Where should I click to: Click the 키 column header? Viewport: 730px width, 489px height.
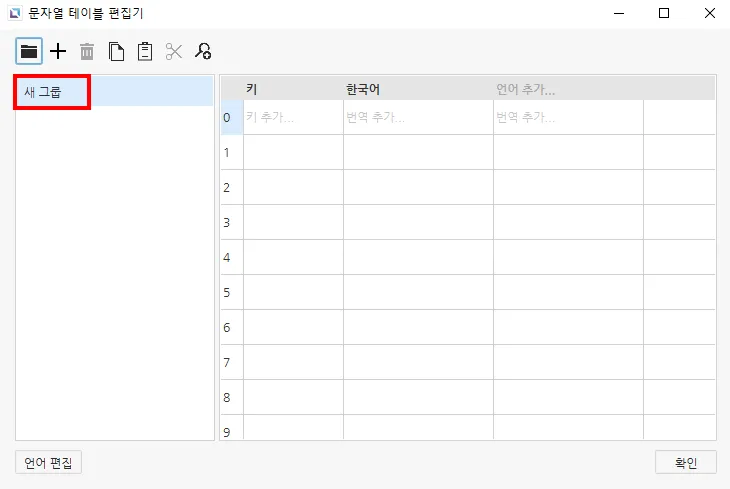coord(293,89)
